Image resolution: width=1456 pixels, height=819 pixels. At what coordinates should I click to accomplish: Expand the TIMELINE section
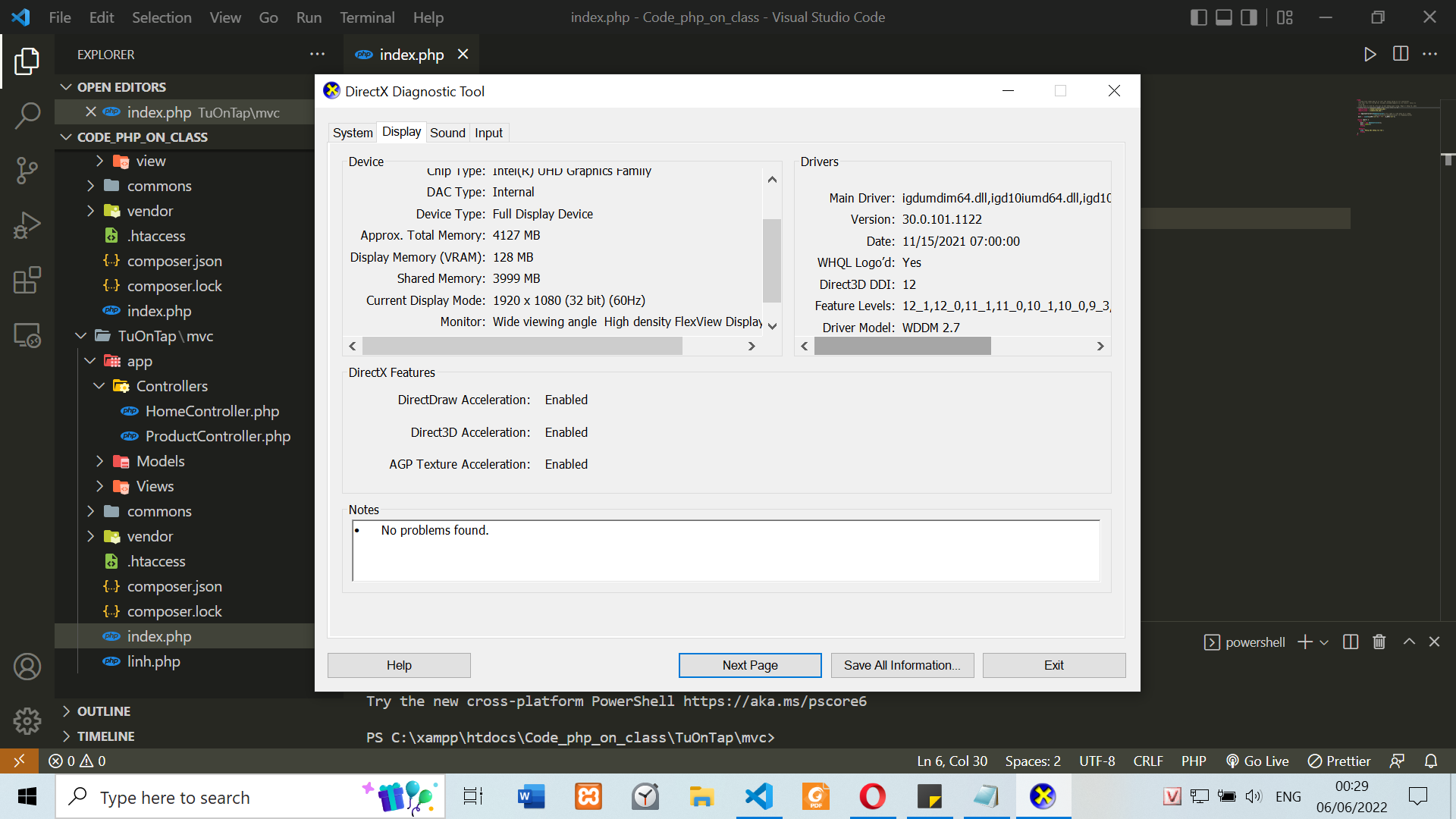point(105,736)
